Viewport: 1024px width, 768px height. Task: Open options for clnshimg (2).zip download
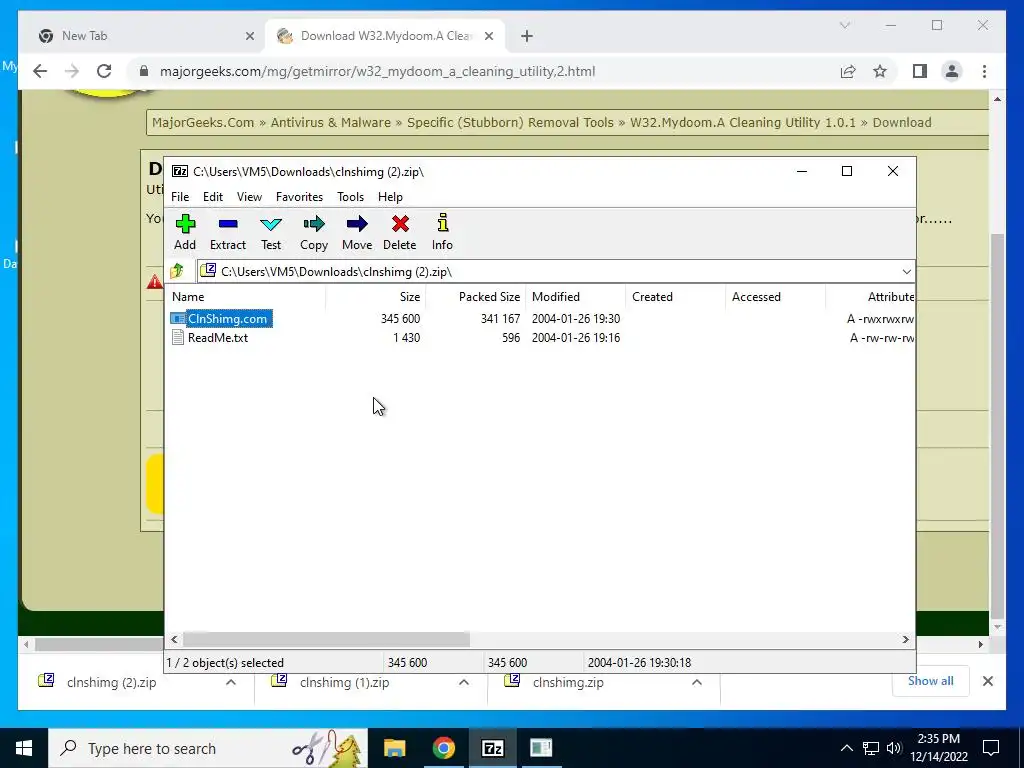point(231,682)
